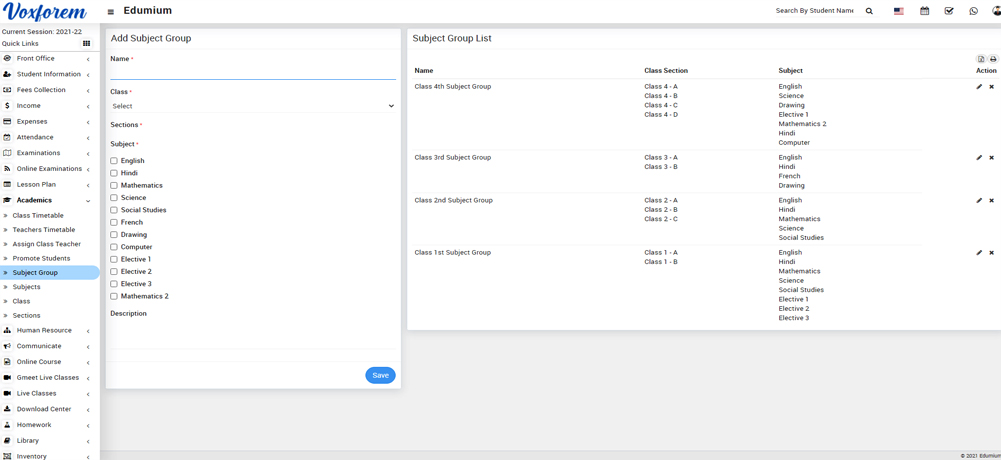Image resolution: width=1001 pixels, height=460 pixels.
Task: Enable the Computer subject checkbox
Action: click(x=114, y=247)
